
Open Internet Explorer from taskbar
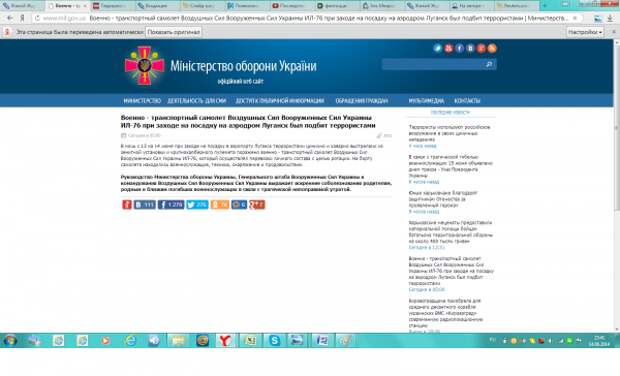point(130,340)
